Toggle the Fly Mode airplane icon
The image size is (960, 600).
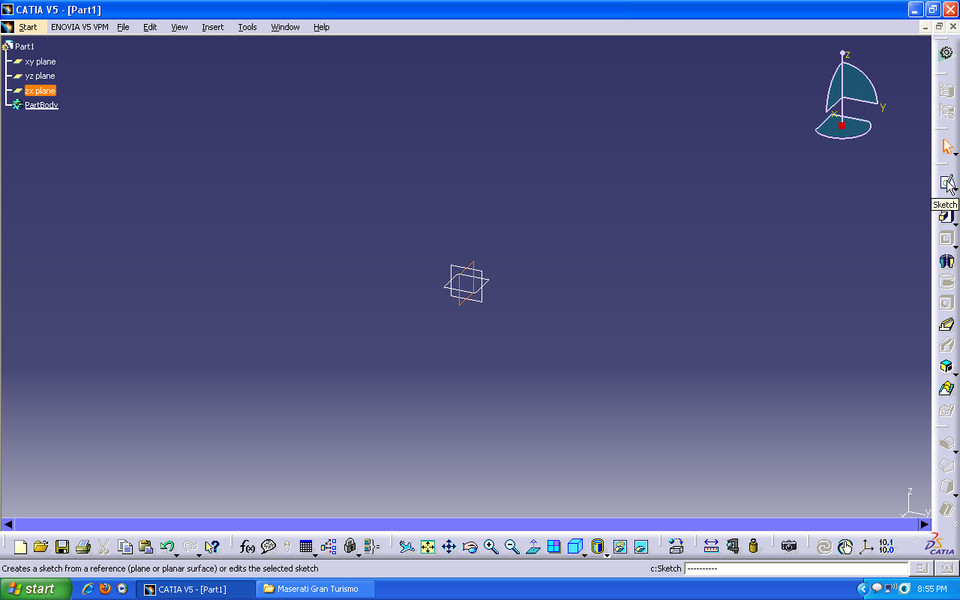pos(406,547)
